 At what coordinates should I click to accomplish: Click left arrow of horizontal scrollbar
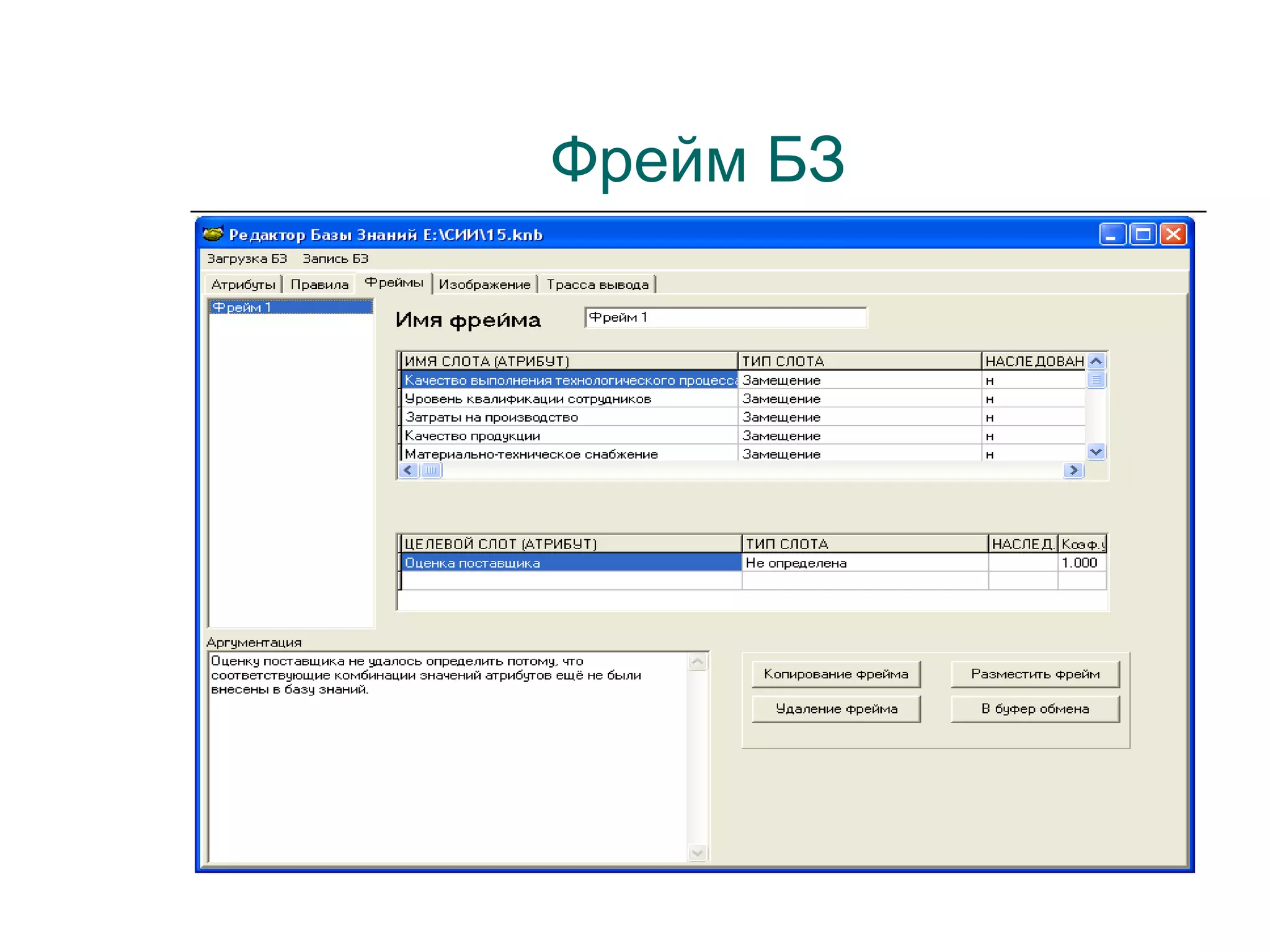point(408,470)
